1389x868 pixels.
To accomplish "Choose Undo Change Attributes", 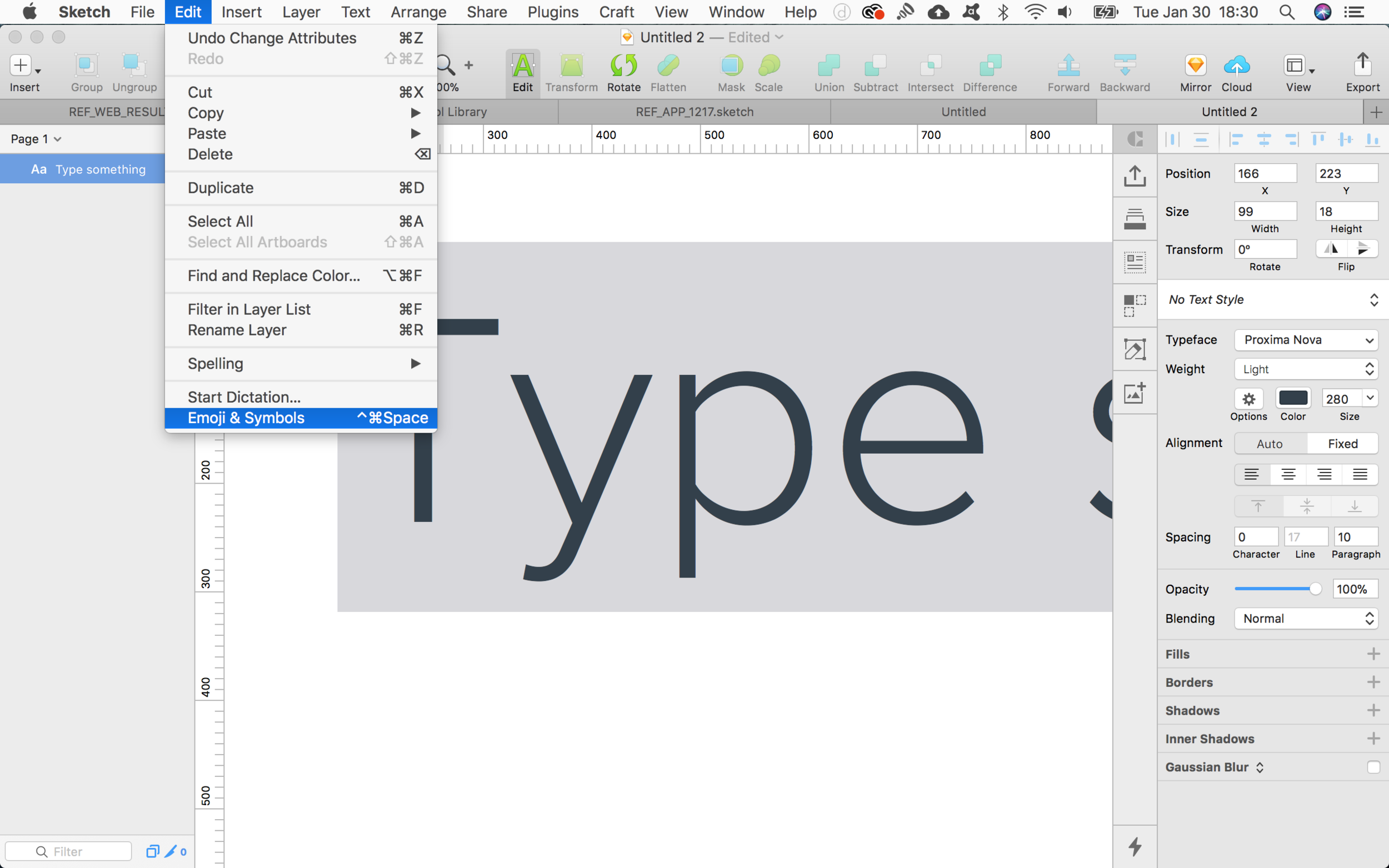I will click(x=301, y=38).
